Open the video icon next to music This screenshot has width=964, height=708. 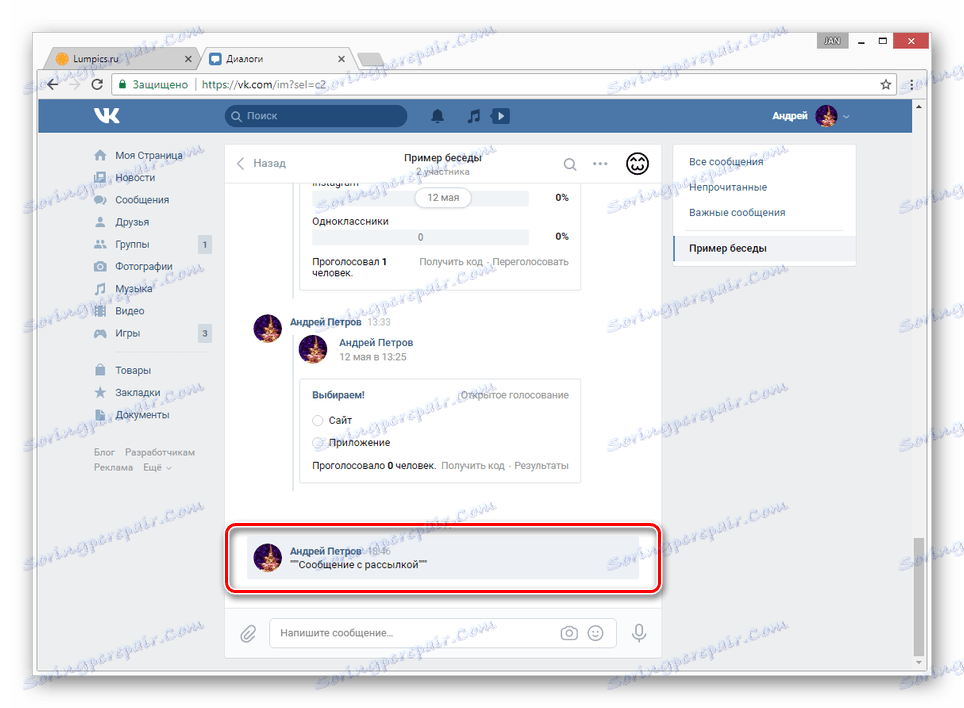coord(500,116)
